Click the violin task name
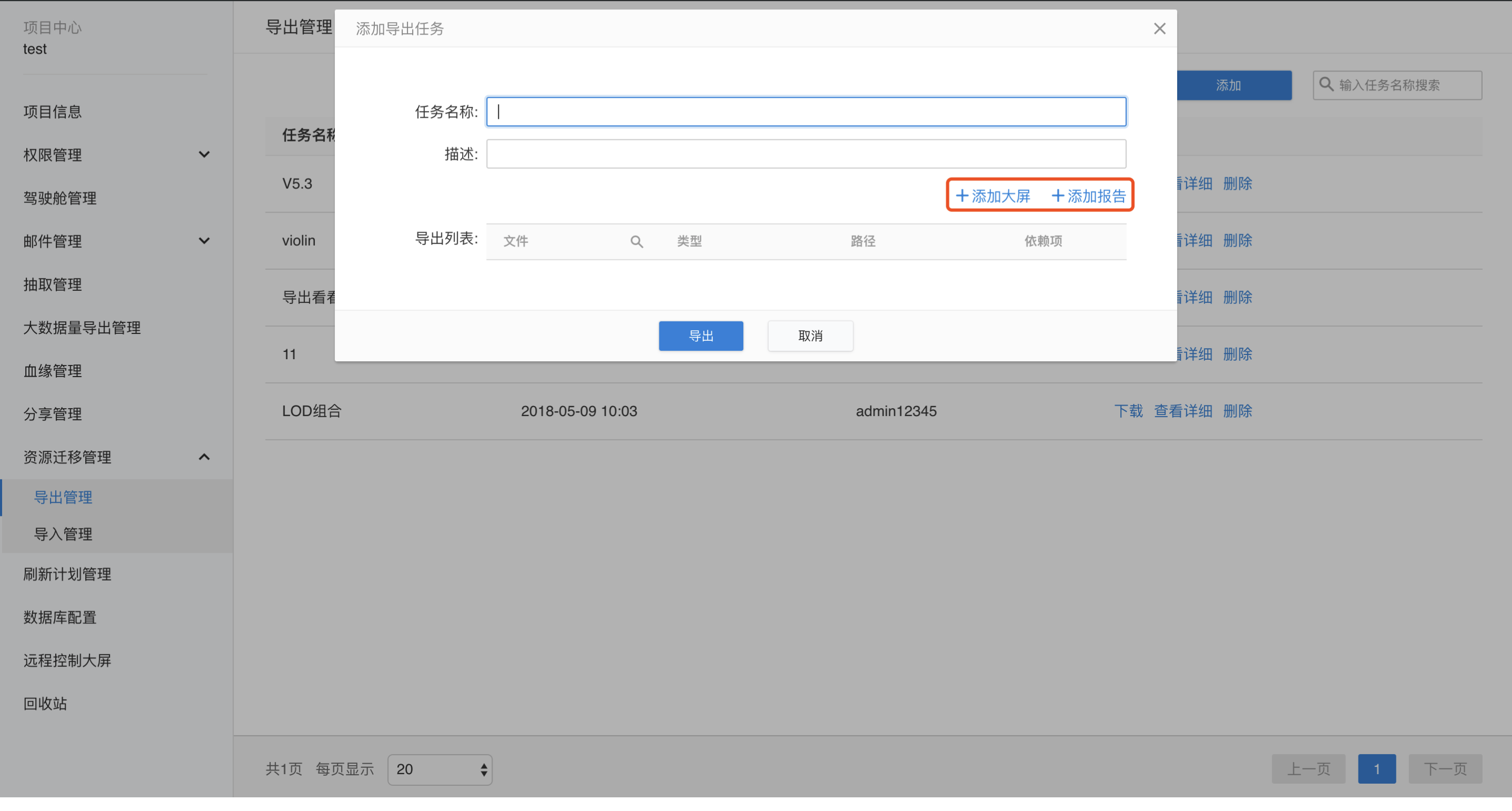The image size is (1512, 811). (x=298, y=240)
